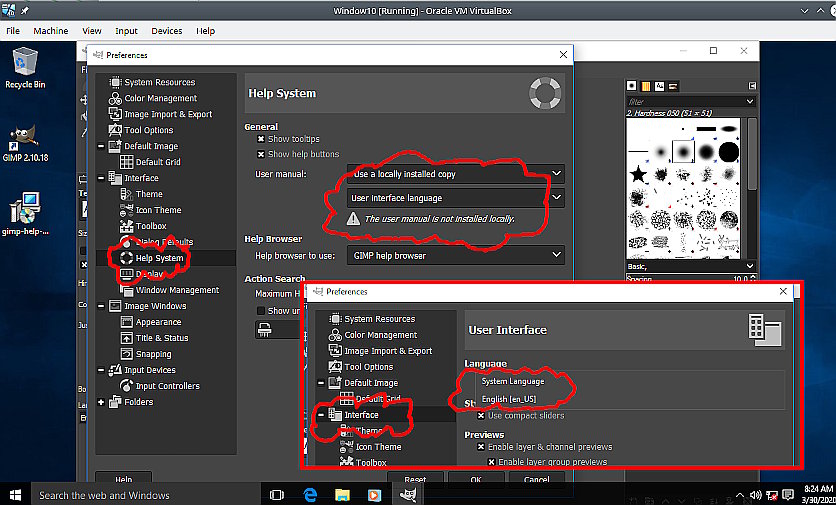Choose English [en_US] in the Language list
This screenshot has width=836, height=505.
coord(509,399)
